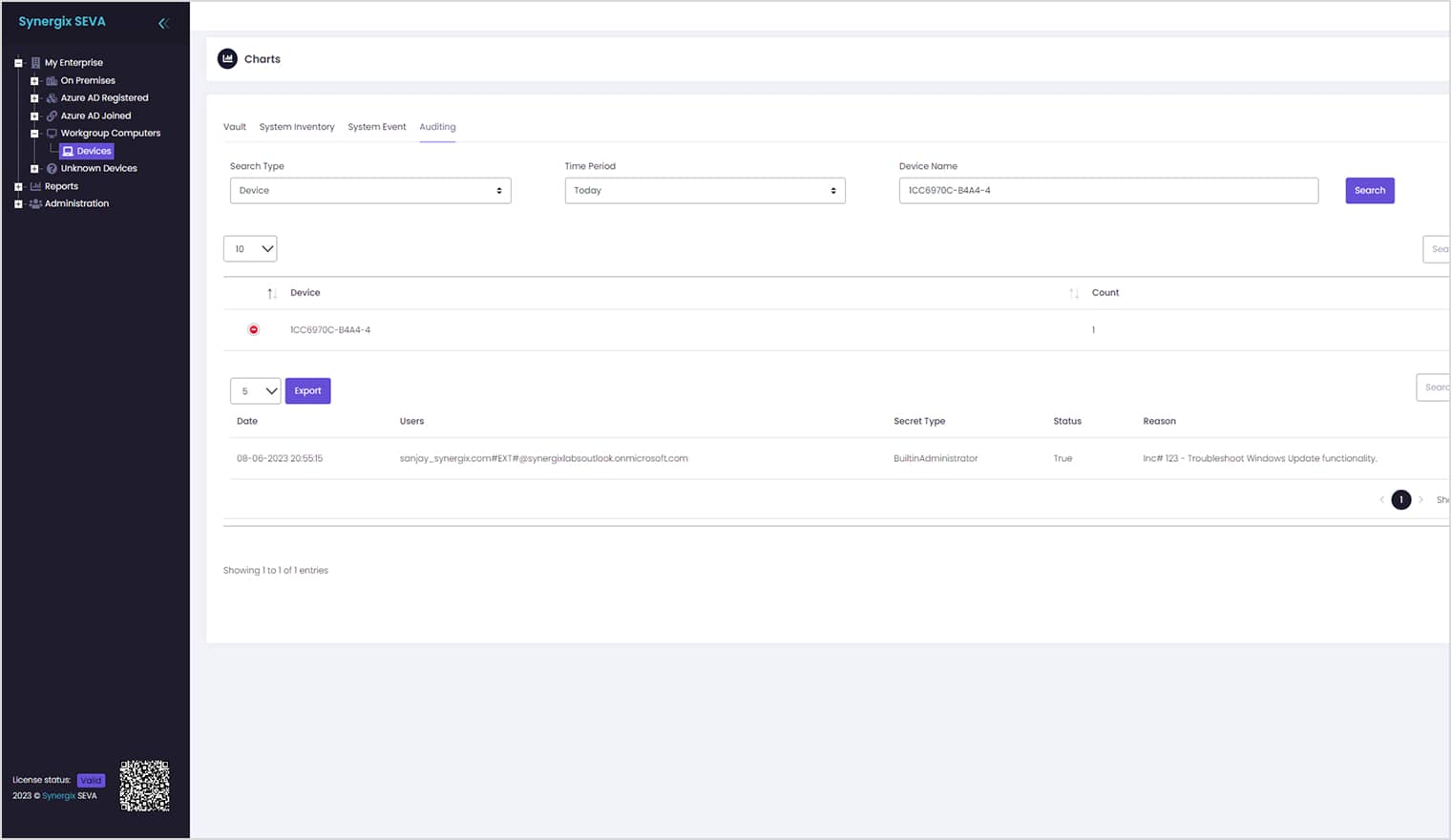Click the Charts header icon
1451x840 pixels.
tap(227, 59)
